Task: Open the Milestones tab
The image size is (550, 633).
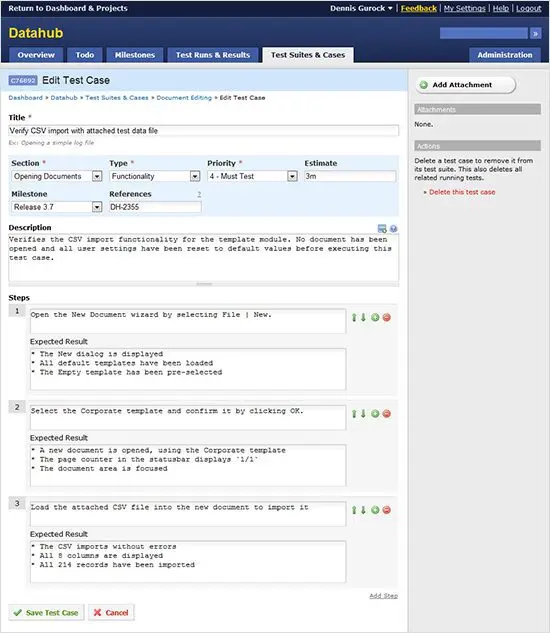Action: pyautogui.click(x=135, y=55)
